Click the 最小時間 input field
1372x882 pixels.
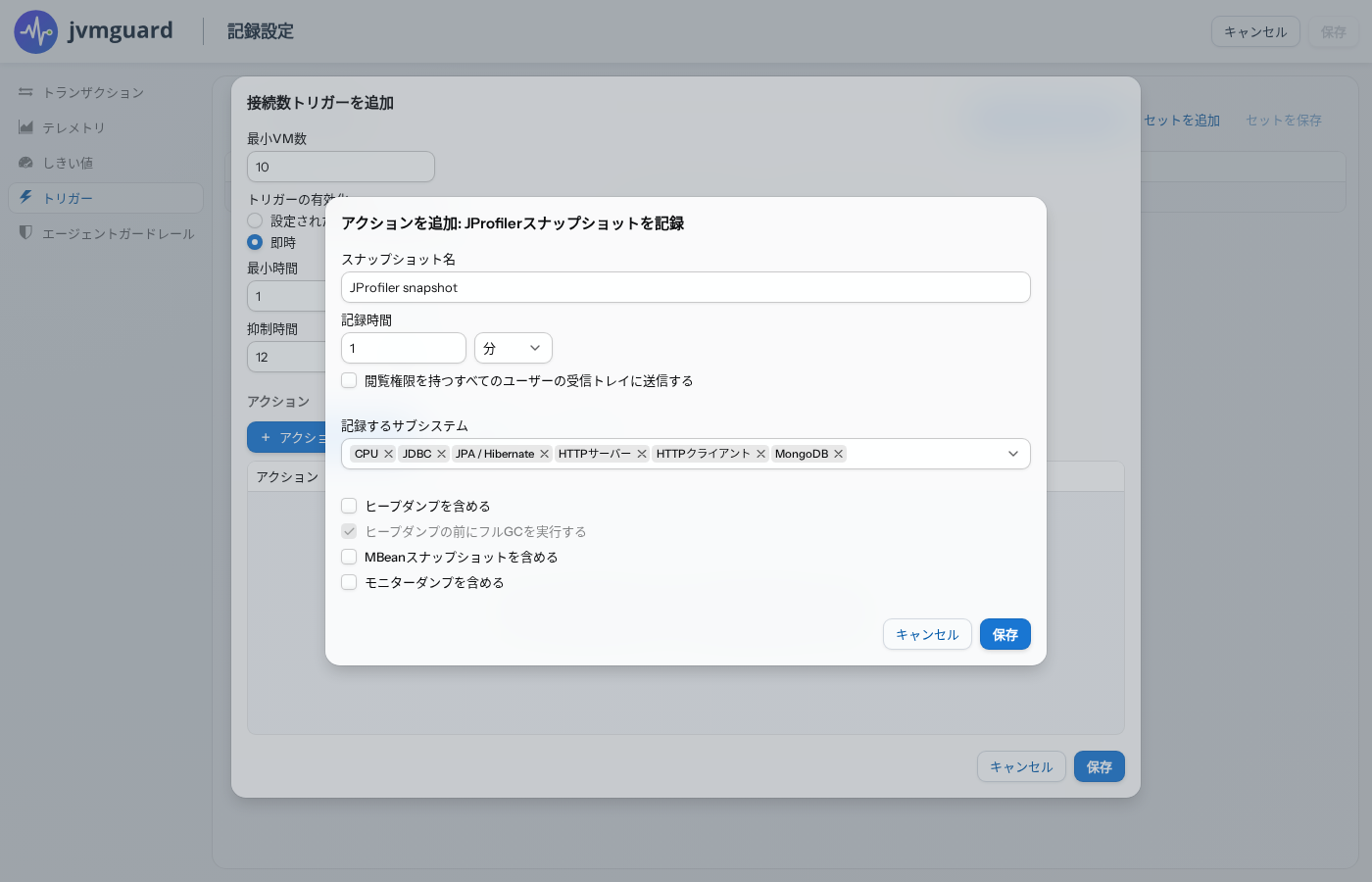[x=286, y=296]
